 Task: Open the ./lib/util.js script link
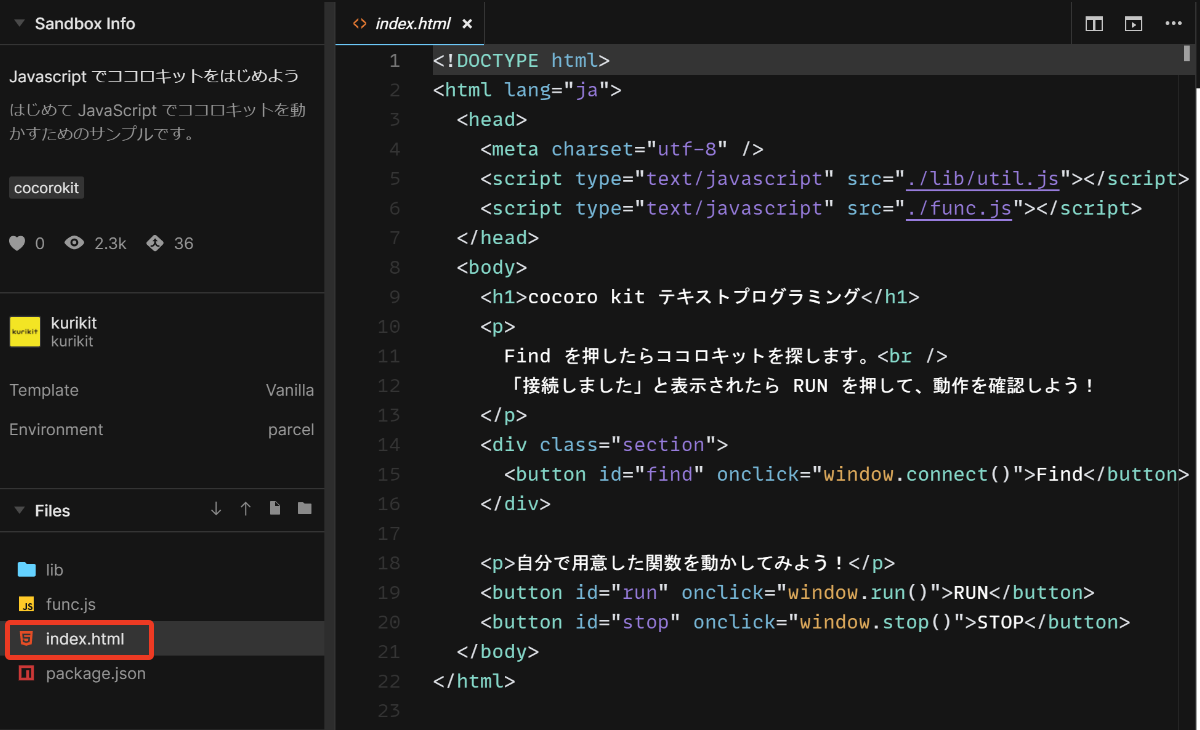pyautogui.click(x=982, y=178)
